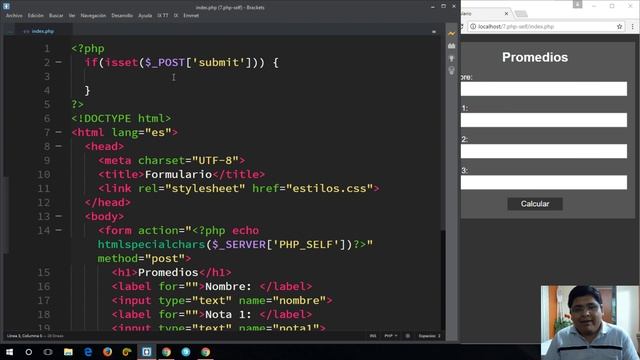Screen dimensions: 640x360
Task: Open the Extension Manager brick icon
Action: click(x=451, y=46)
